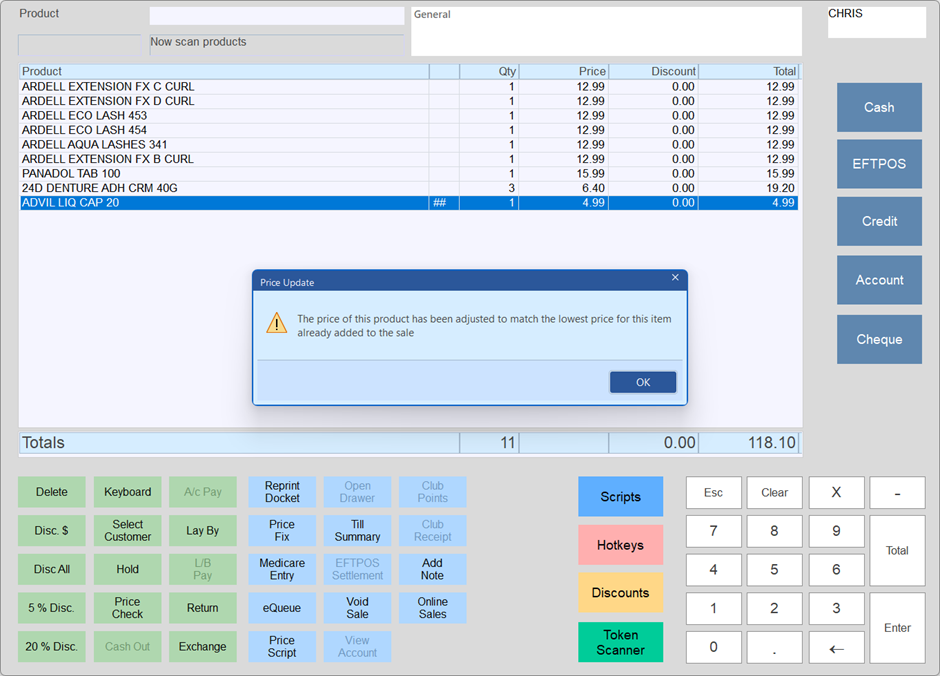Click keypad digit 5

pos(775,570)
